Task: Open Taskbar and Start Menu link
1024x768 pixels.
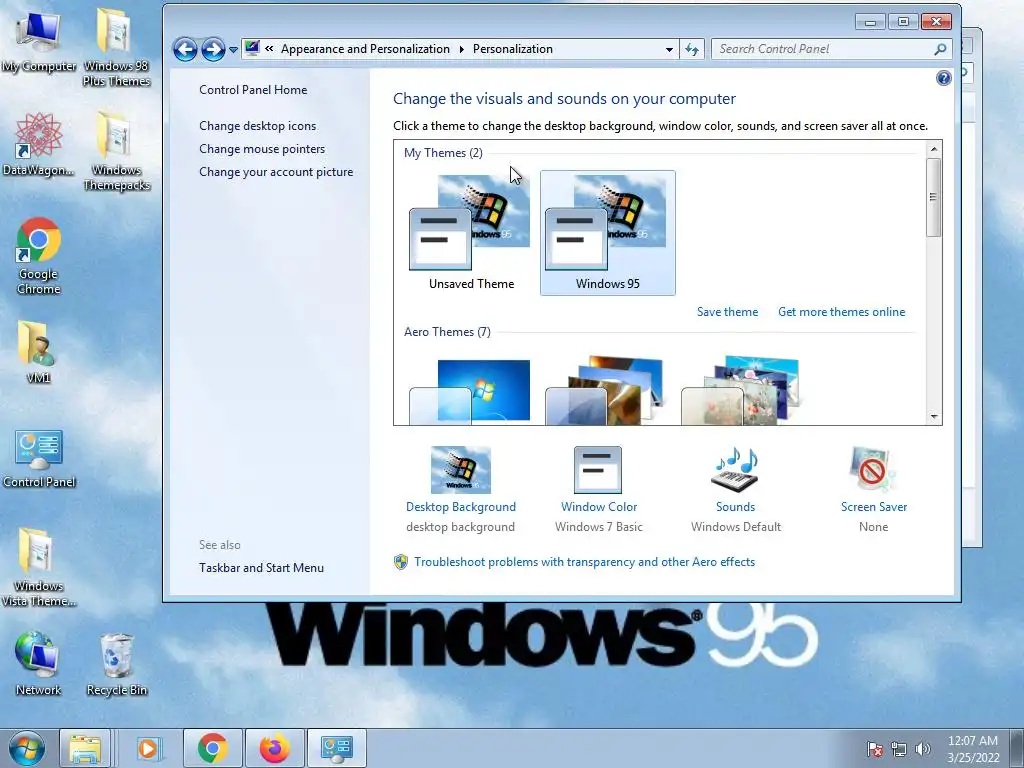Action: (261, 568)
